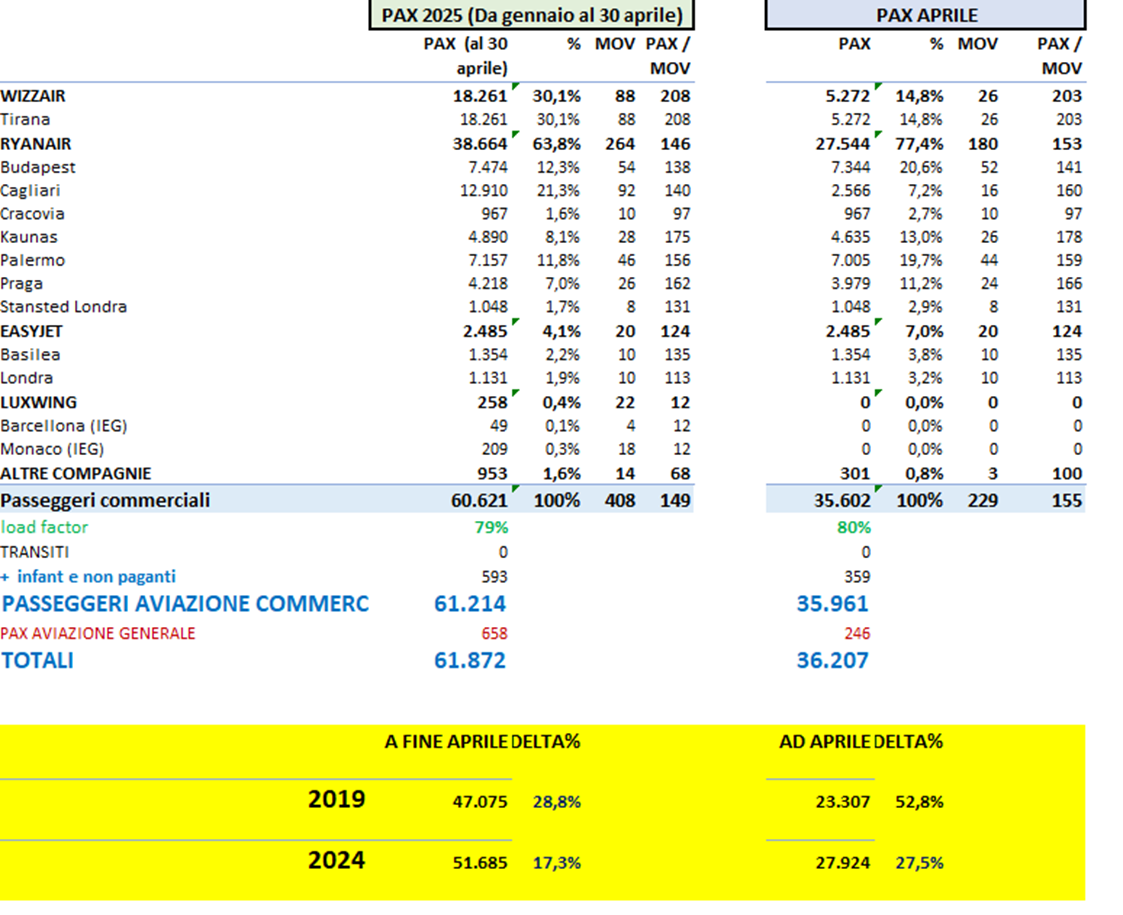Click the 'Passeggeri commerciali' total row label
1123x915 pixels.
pos(105,500)
